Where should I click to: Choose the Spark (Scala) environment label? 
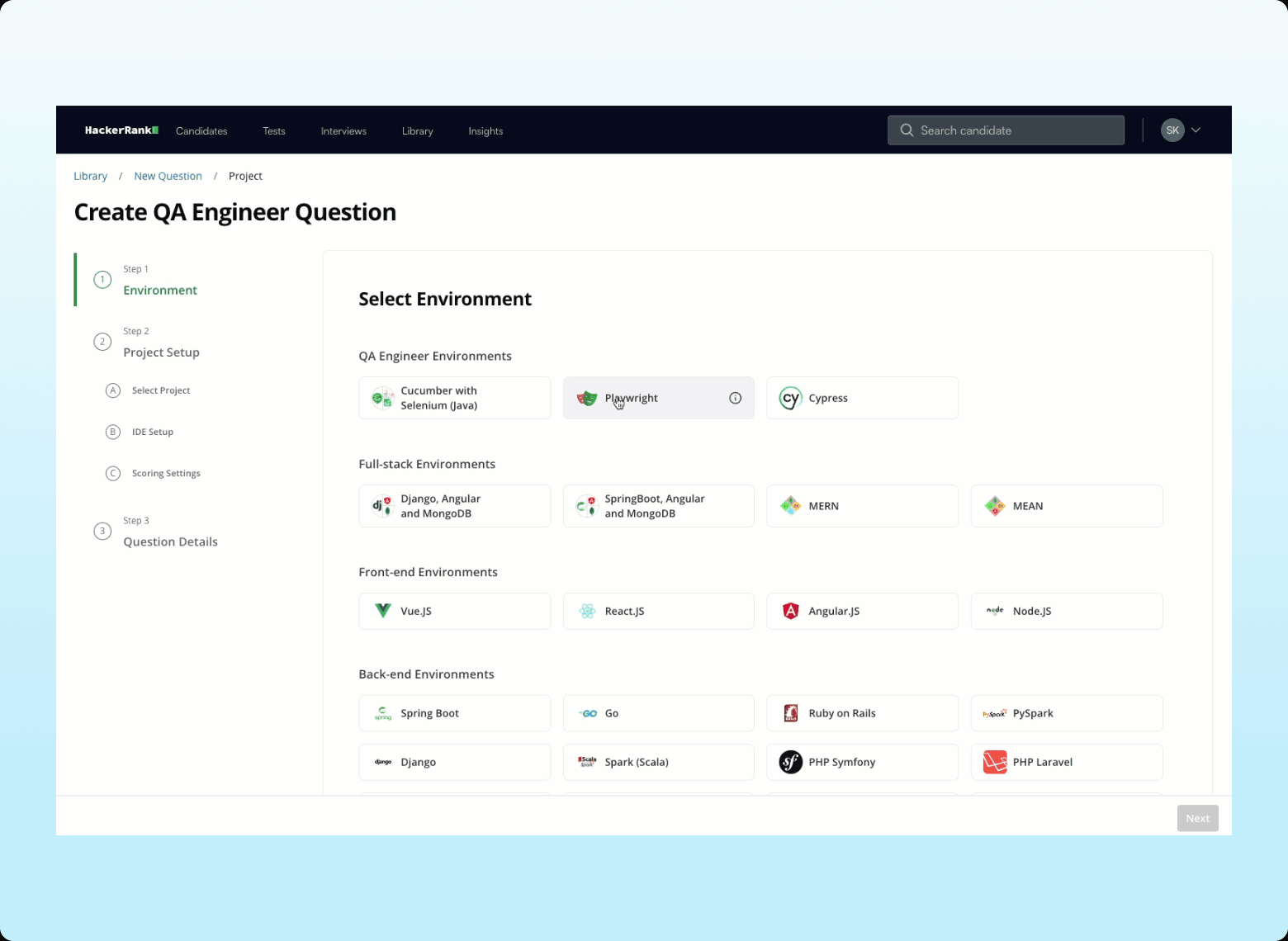pos(637,762)
